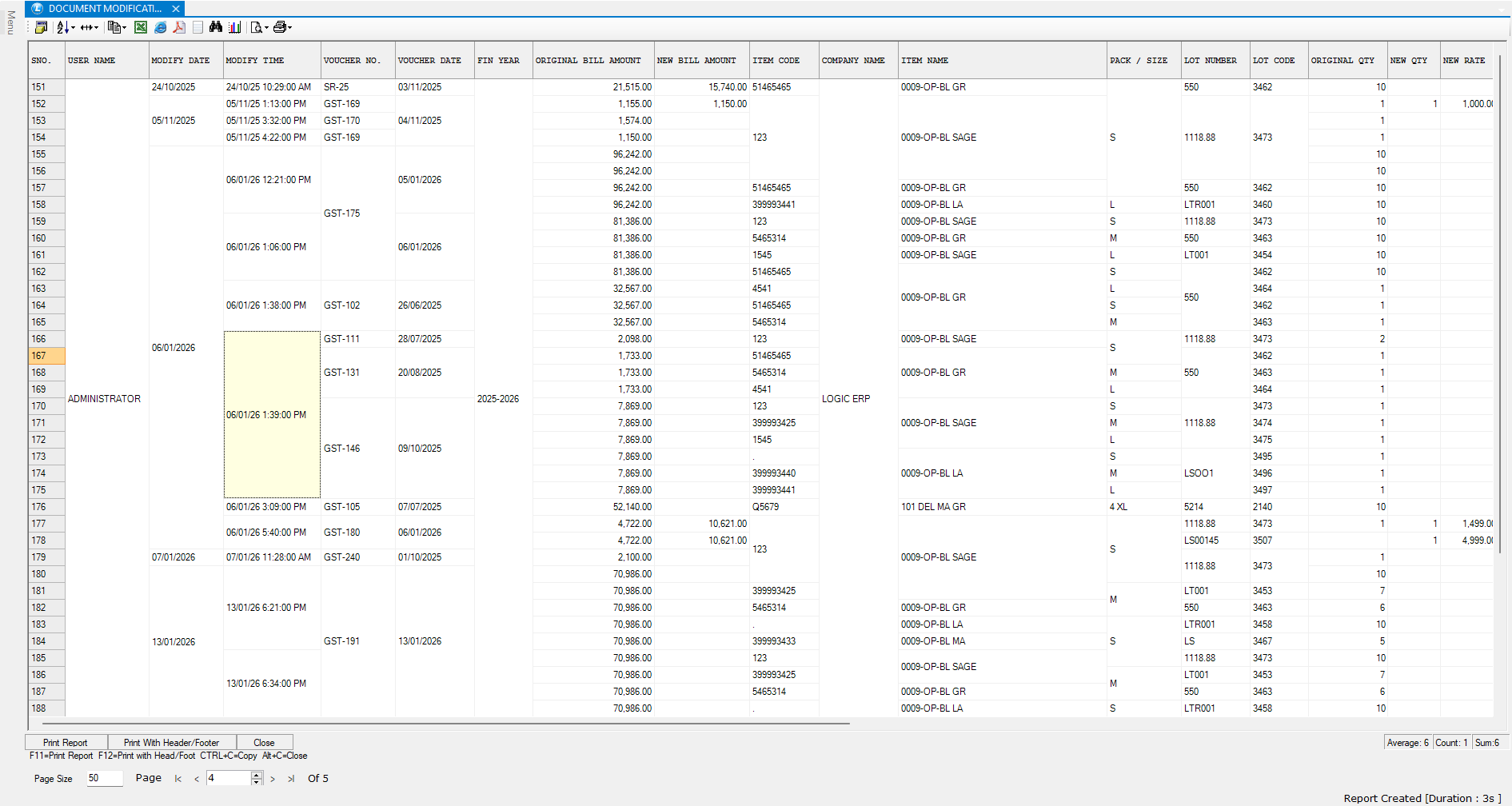Open the vertical Menu side panel

[10, 22]
